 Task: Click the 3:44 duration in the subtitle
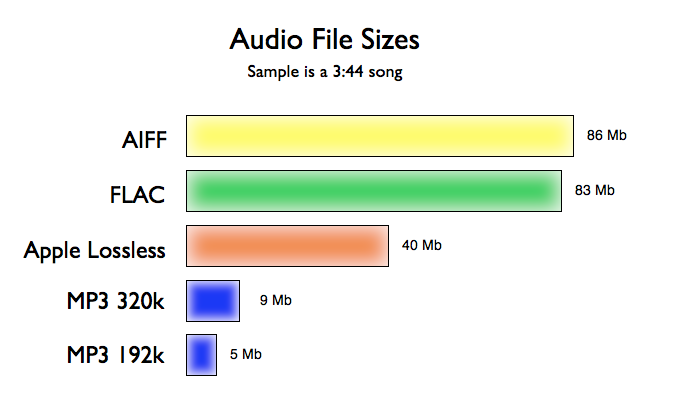point(348,71)
